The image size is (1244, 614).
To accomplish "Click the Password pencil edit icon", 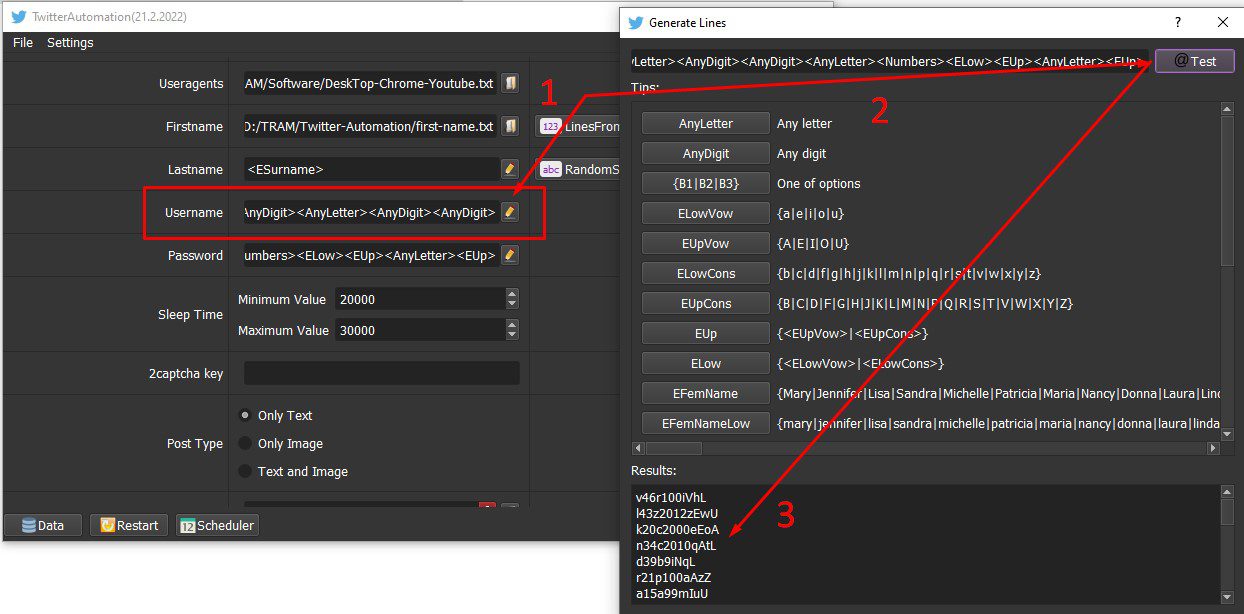I will click(x=510, y=255).
